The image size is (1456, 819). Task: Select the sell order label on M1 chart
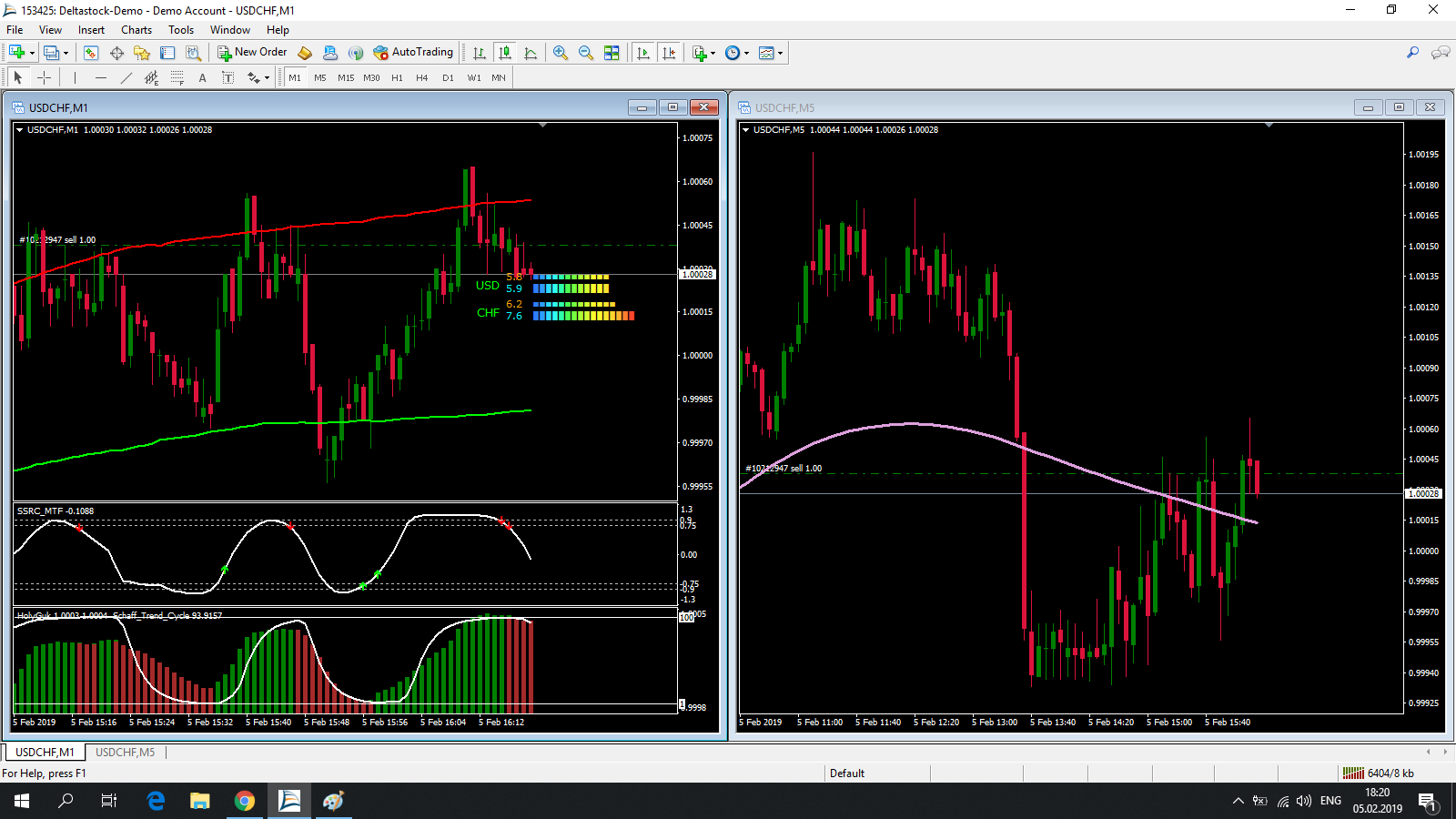pos(57,240)
